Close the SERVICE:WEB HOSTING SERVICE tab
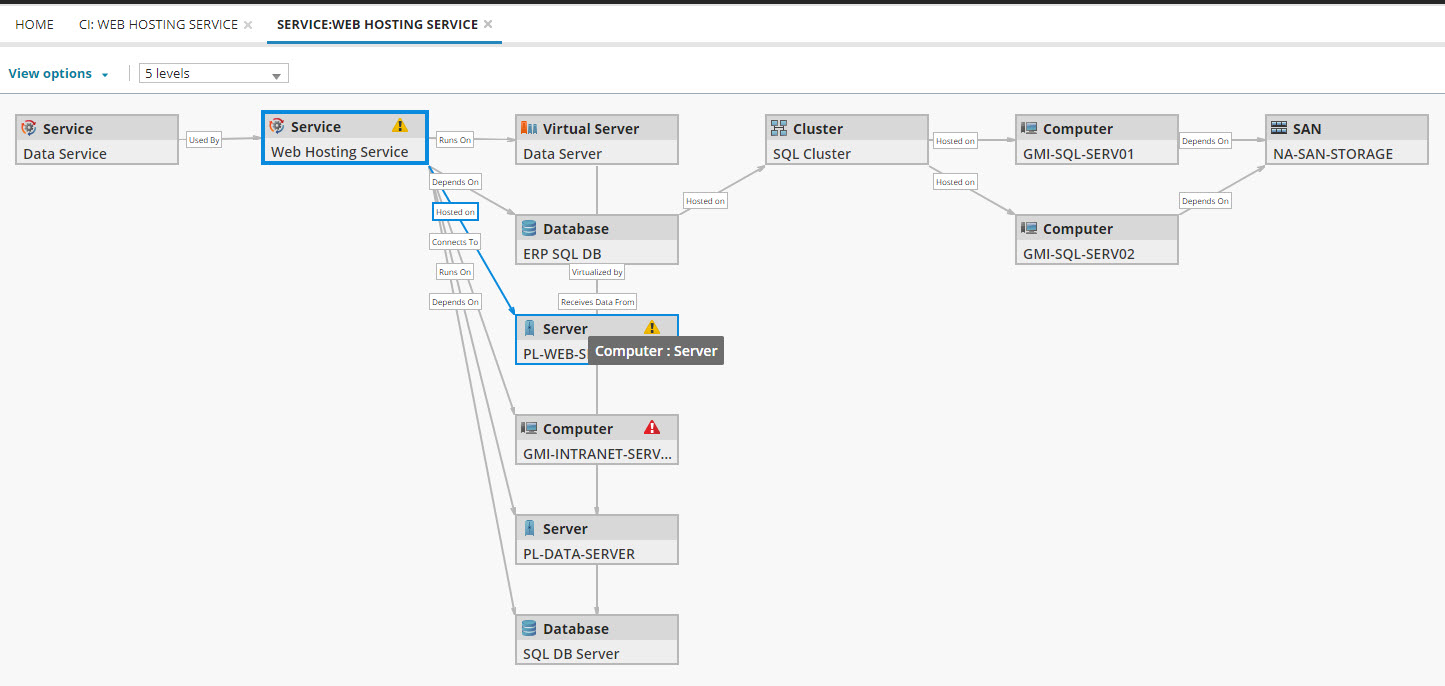Screen dimensions: 1445x686 pyautogui.click(x=488, y=24)
